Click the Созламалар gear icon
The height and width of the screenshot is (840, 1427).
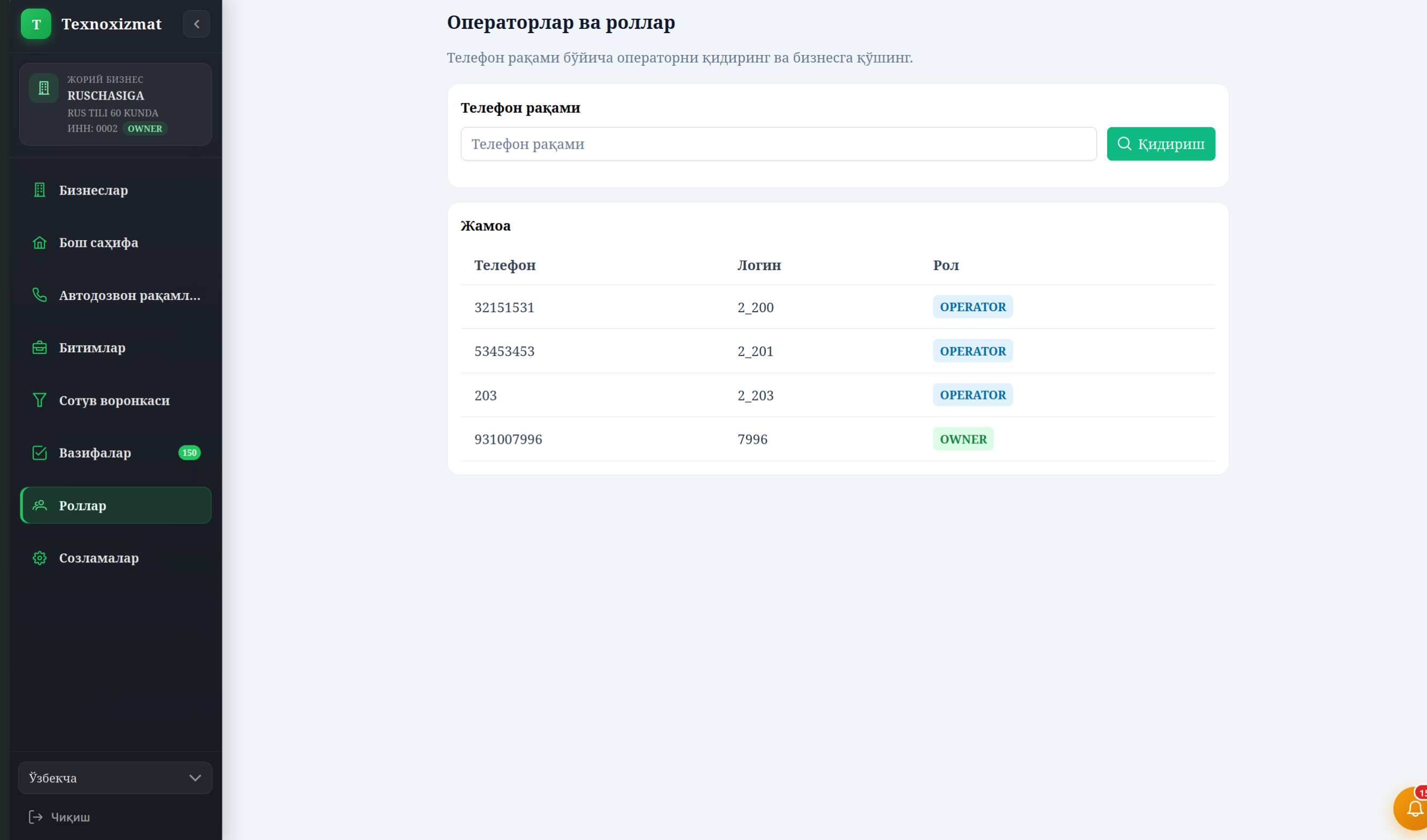click(x=40, y=558)
